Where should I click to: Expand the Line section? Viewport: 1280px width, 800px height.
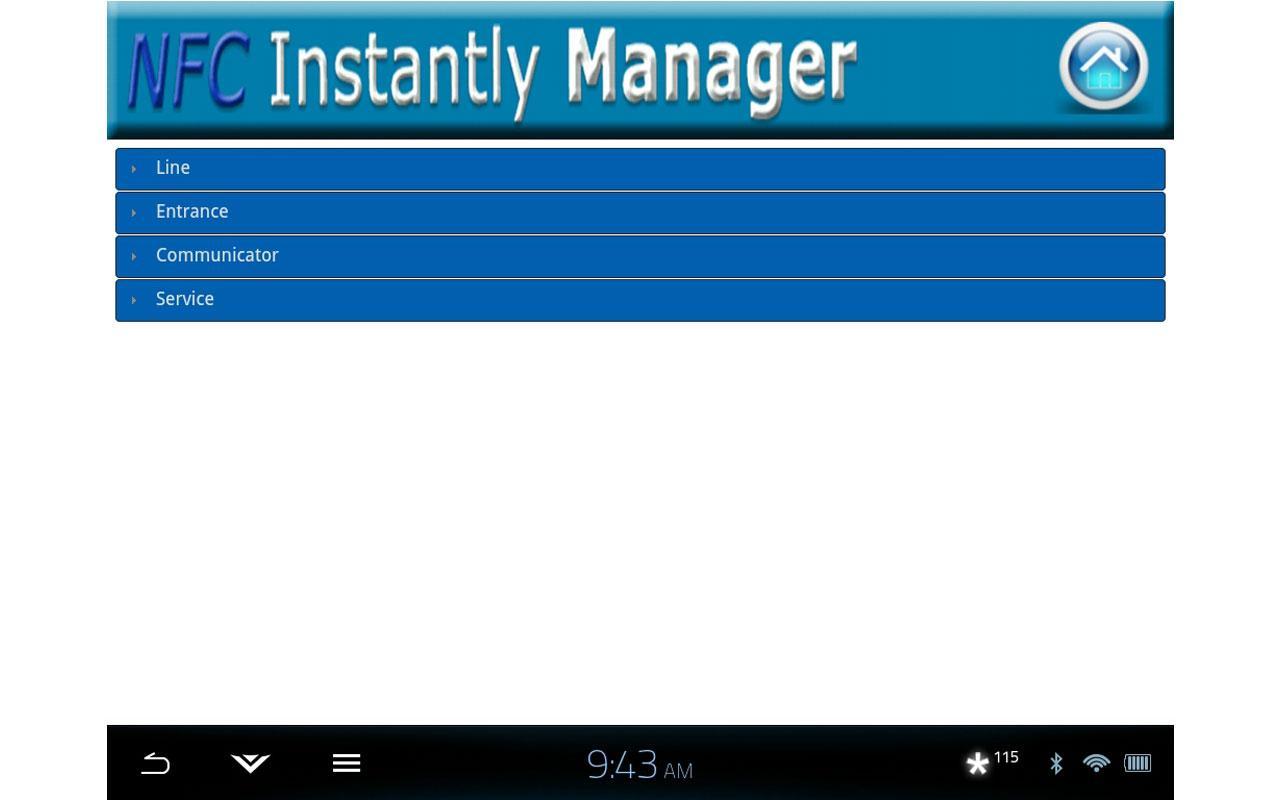click(640, 168)
